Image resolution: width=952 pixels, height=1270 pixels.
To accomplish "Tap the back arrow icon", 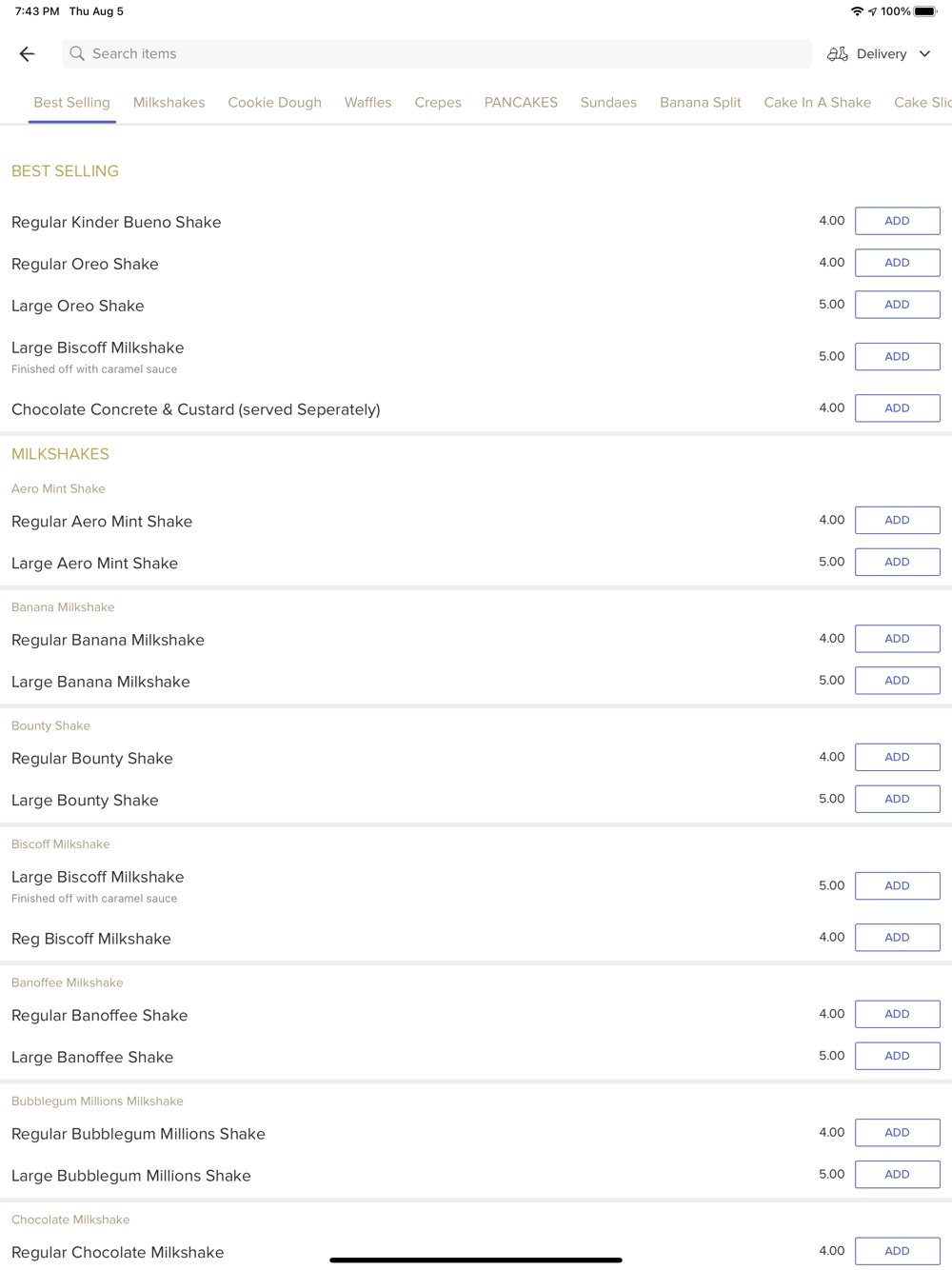I will [x=27, y=54].
